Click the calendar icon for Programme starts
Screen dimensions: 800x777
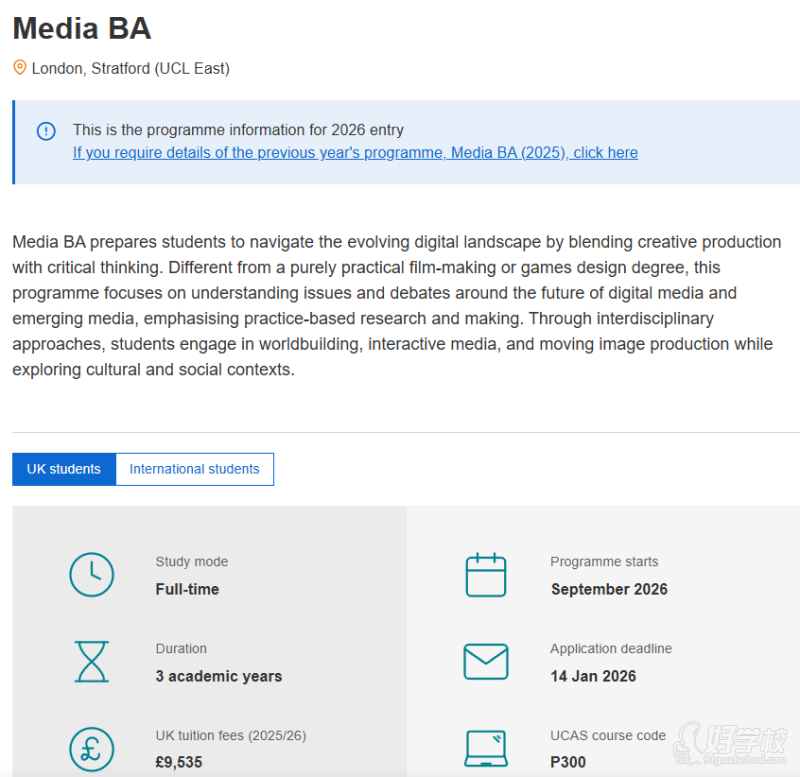[486, 575]
